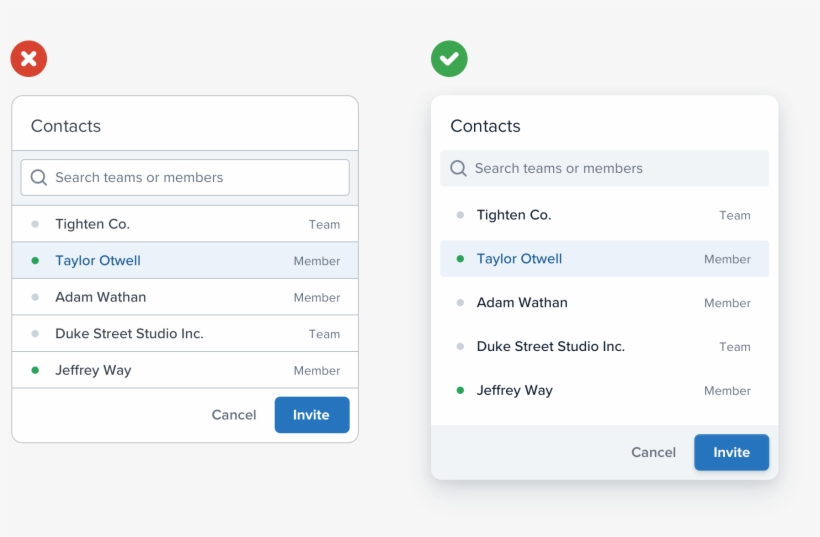This screenshot has height=537, width=820.
Task: Click magnifier icon in borderless search field
Action: (x=459, y=169)
